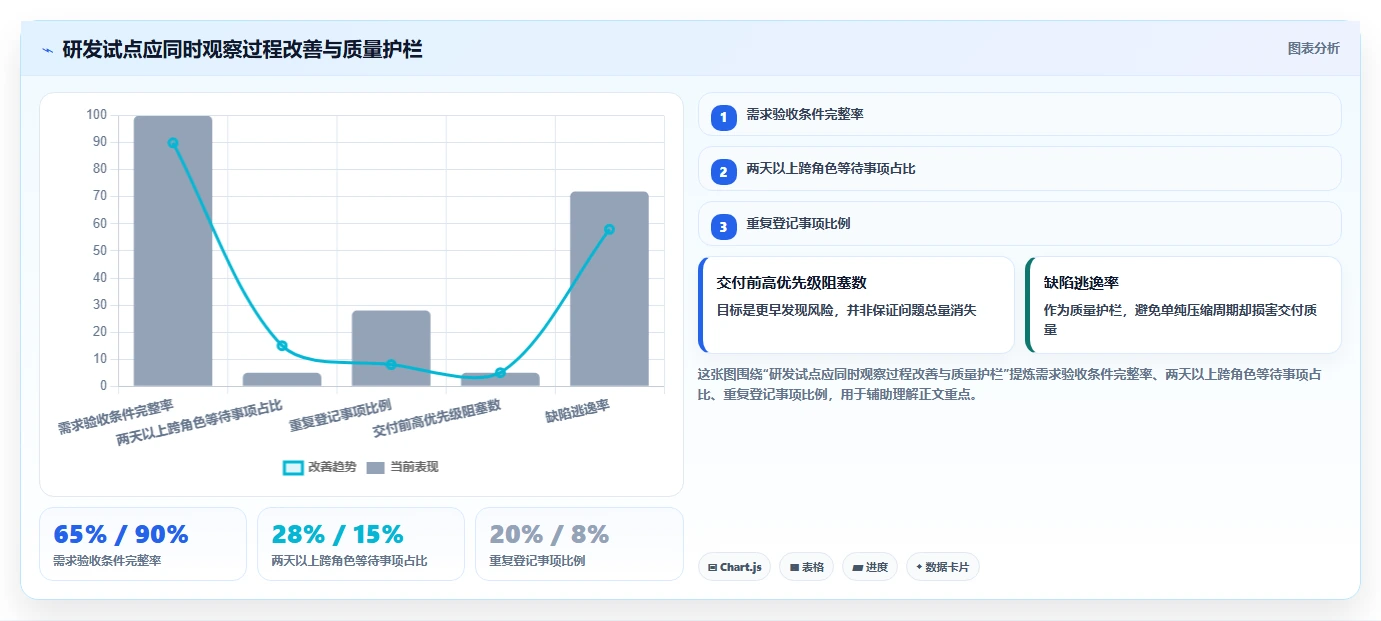Open the 交付前高优先级阻塞数 card
The height and width of the screenshot is (621, 1381).
pyautogui.click(x=856, y=305)
